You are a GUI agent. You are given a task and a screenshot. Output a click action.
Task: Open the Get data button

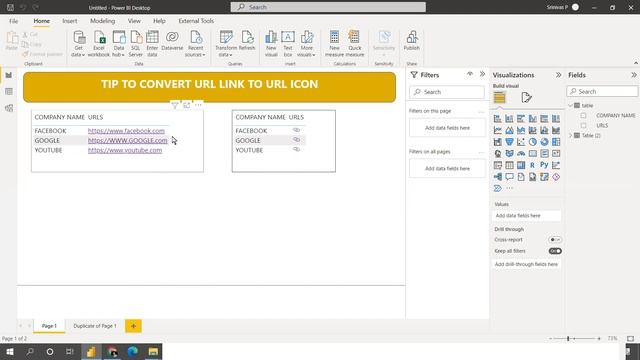[78, 44]
